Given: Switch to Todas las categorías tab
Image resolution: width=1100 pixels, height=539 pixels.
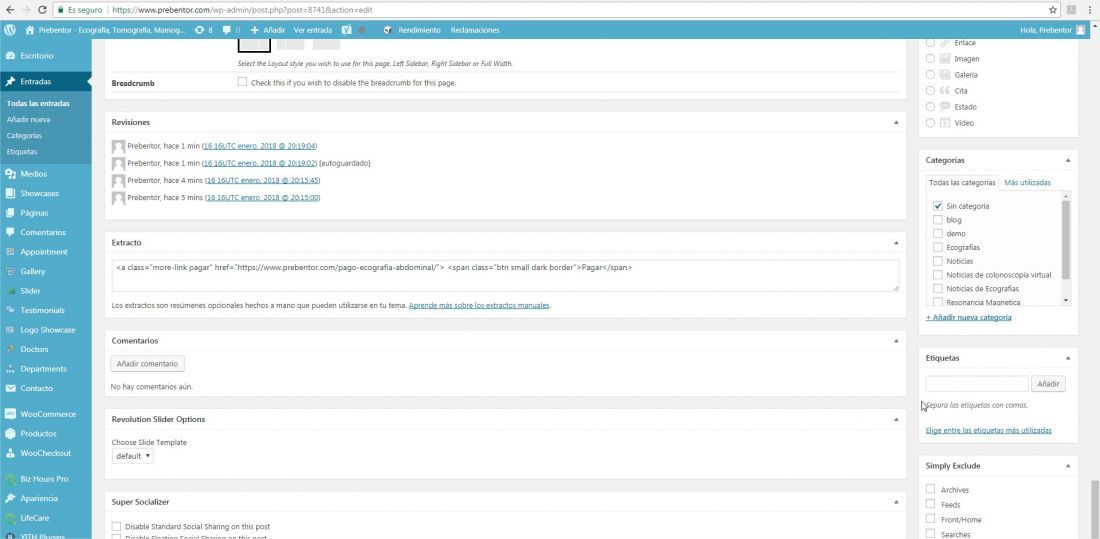Looking at the screenshot, I should click(x=962, y=182).
